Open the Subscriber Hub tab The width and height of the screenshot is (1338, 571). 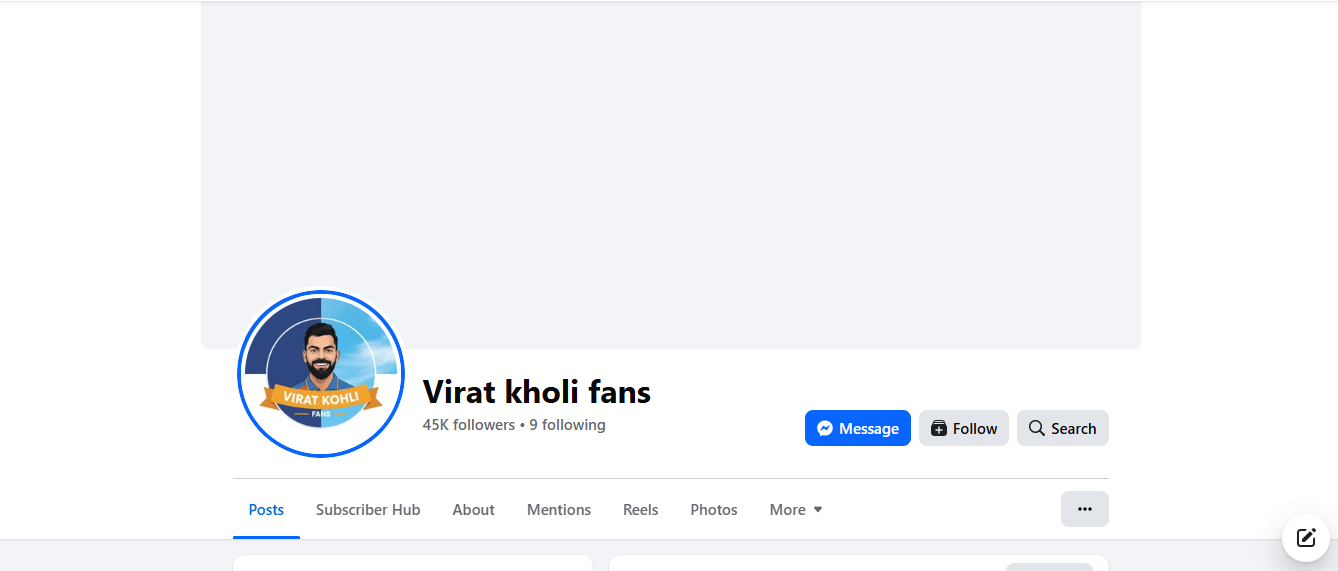(x=368, y=510)
